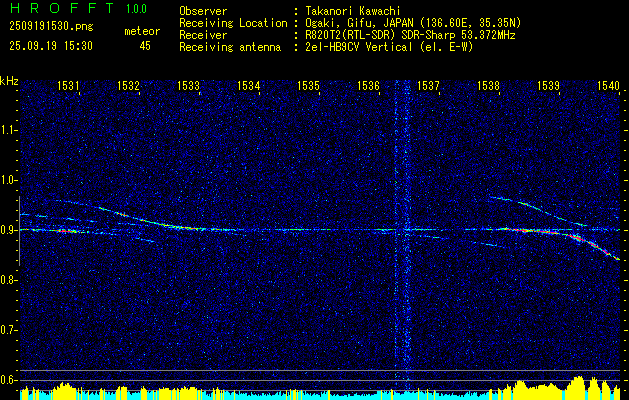Click the 1.0 kHz frequency label

(8, 180)
